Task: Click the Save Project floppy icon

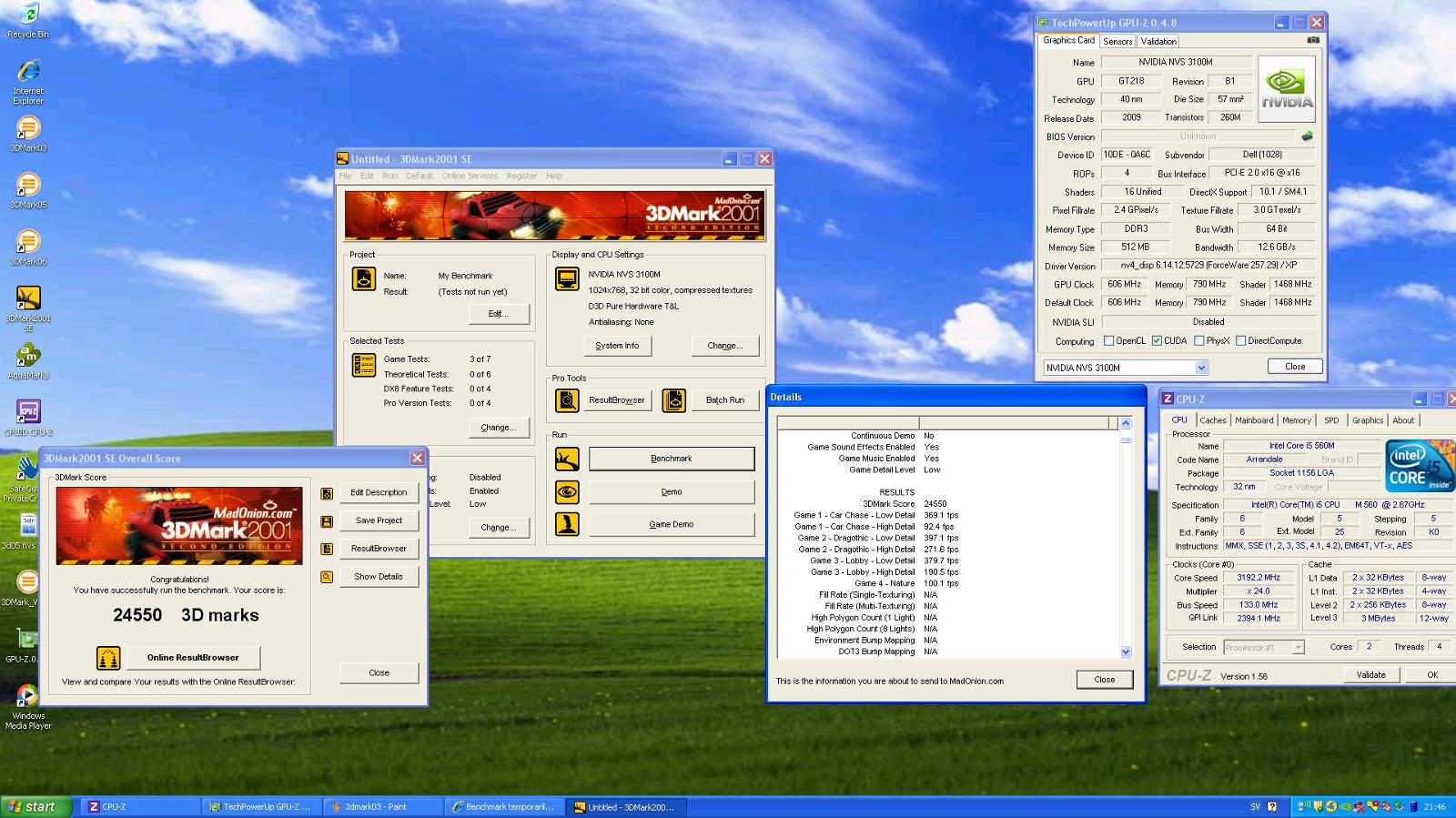Action: point(327,521)
